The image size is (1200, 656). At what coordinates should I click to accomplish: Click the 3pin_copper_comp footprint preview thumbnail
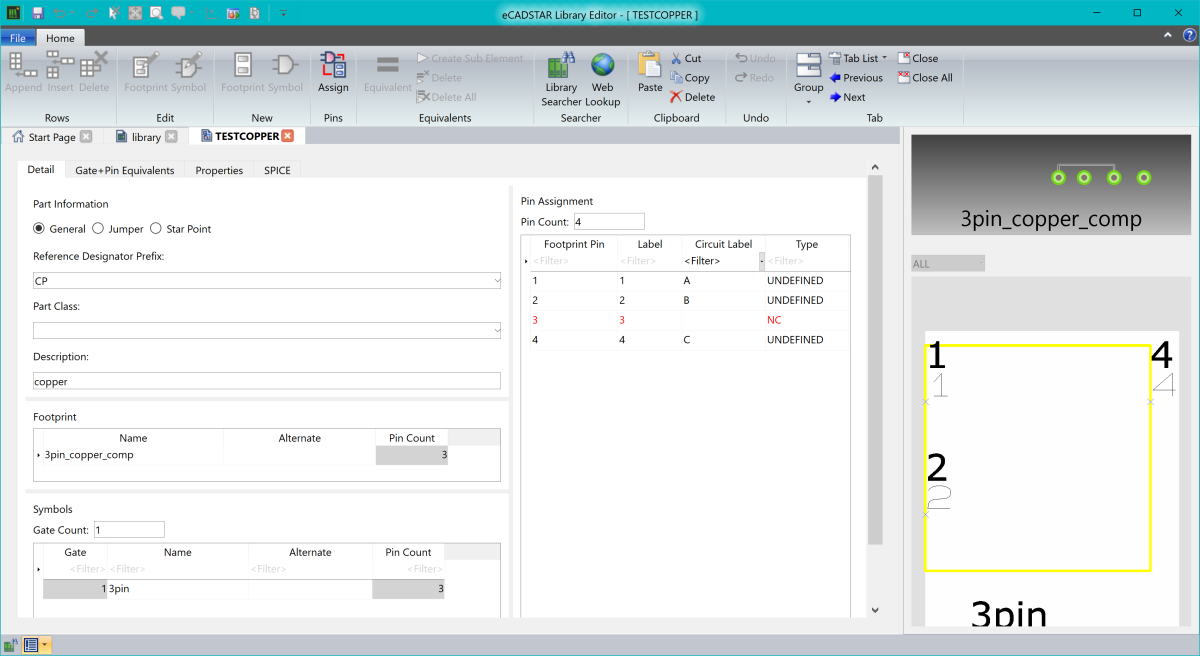pos(1051,184)
